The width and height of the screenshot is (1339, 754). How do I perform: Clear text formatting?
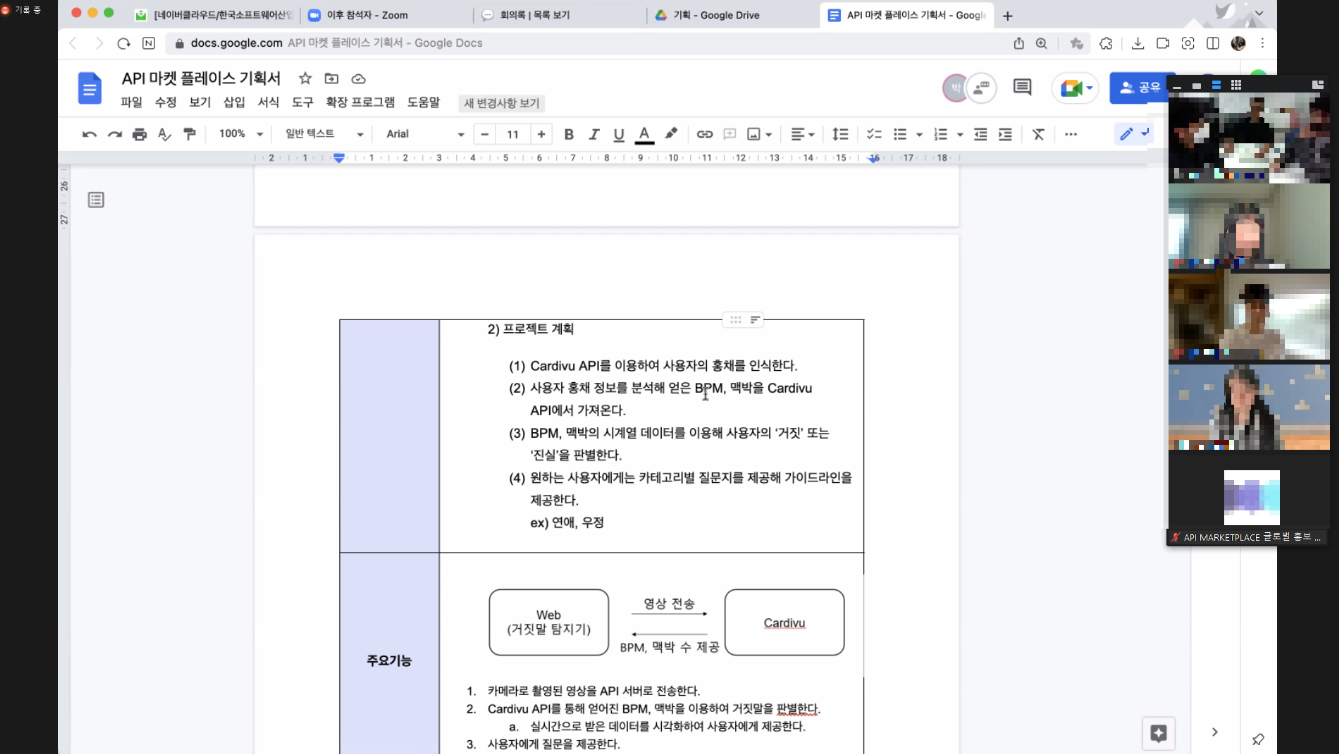click(1039, 134)
